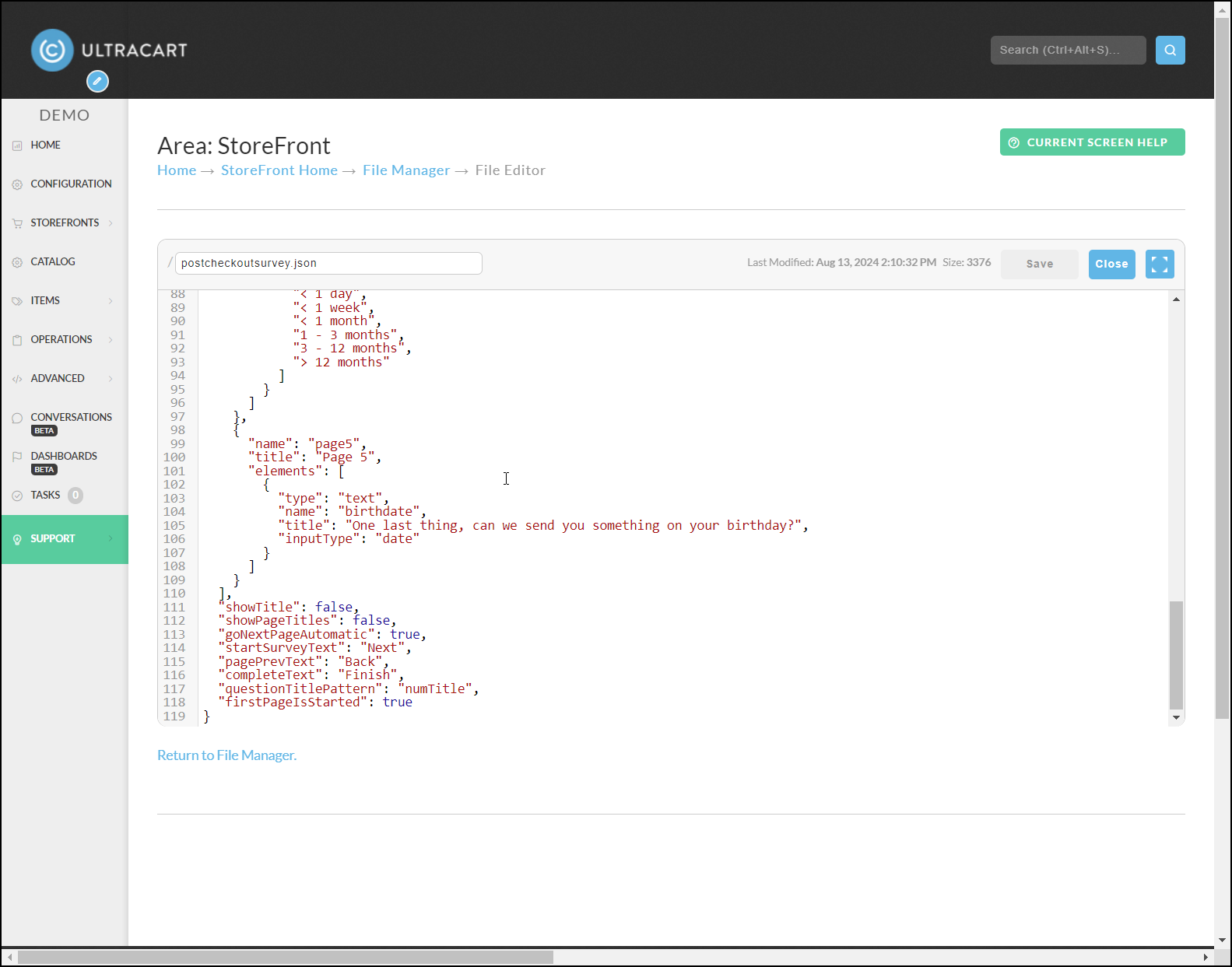The height and width of the screenshot is (967, 1232).
Task: Click the blue Close button
Action: click(1111, 265)
